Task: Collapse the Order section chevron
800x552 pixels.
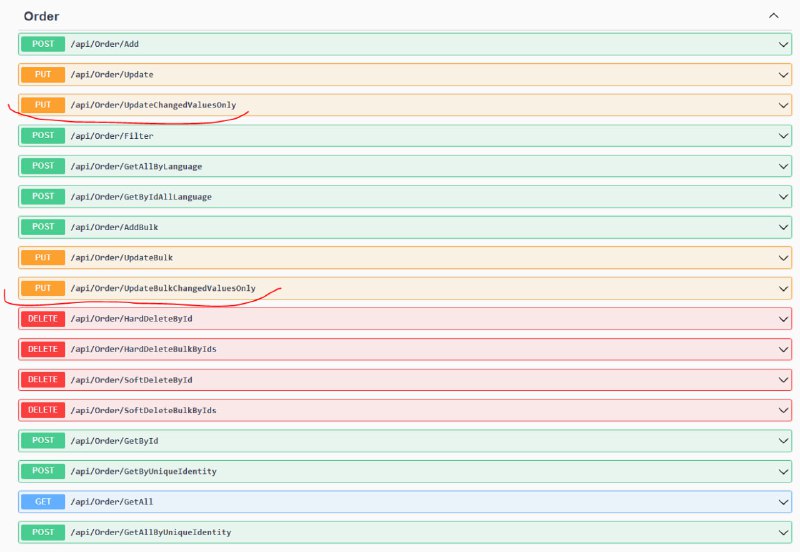Action: point(773,16)
